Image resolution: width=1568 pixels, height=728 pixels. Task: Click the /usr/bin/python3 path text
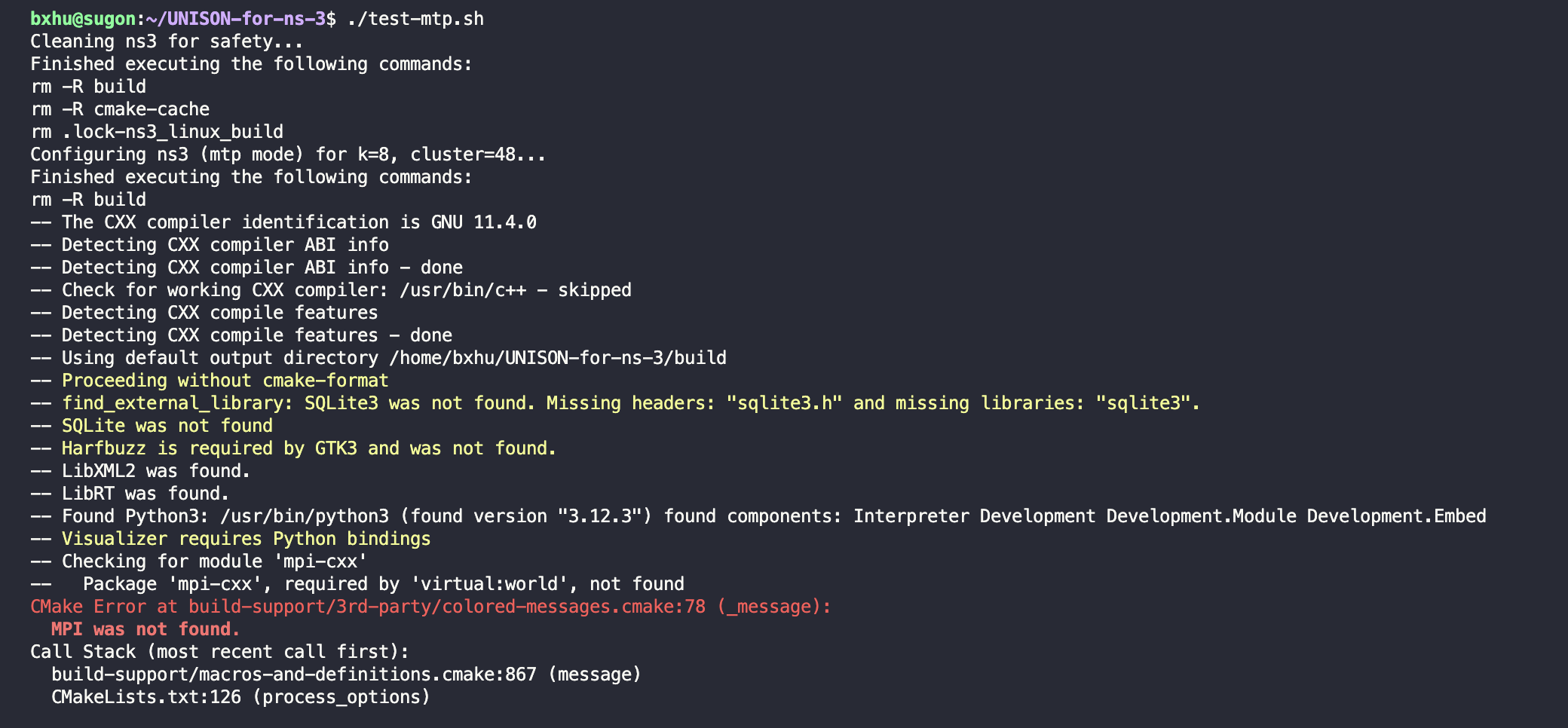(x=305, y=516)
